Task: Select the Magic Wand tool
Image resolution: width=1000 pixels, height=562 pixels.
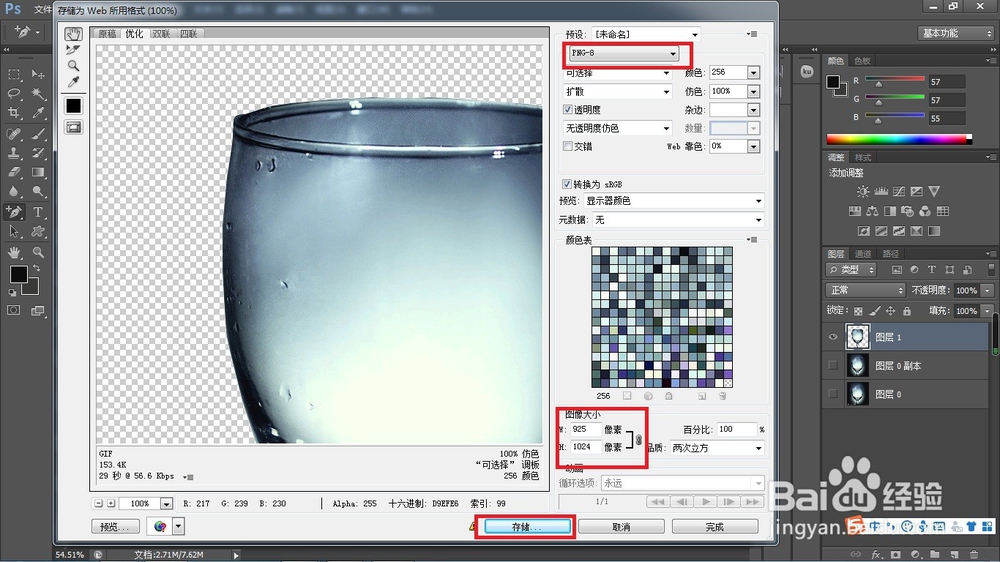Action: tap(38, 94)
